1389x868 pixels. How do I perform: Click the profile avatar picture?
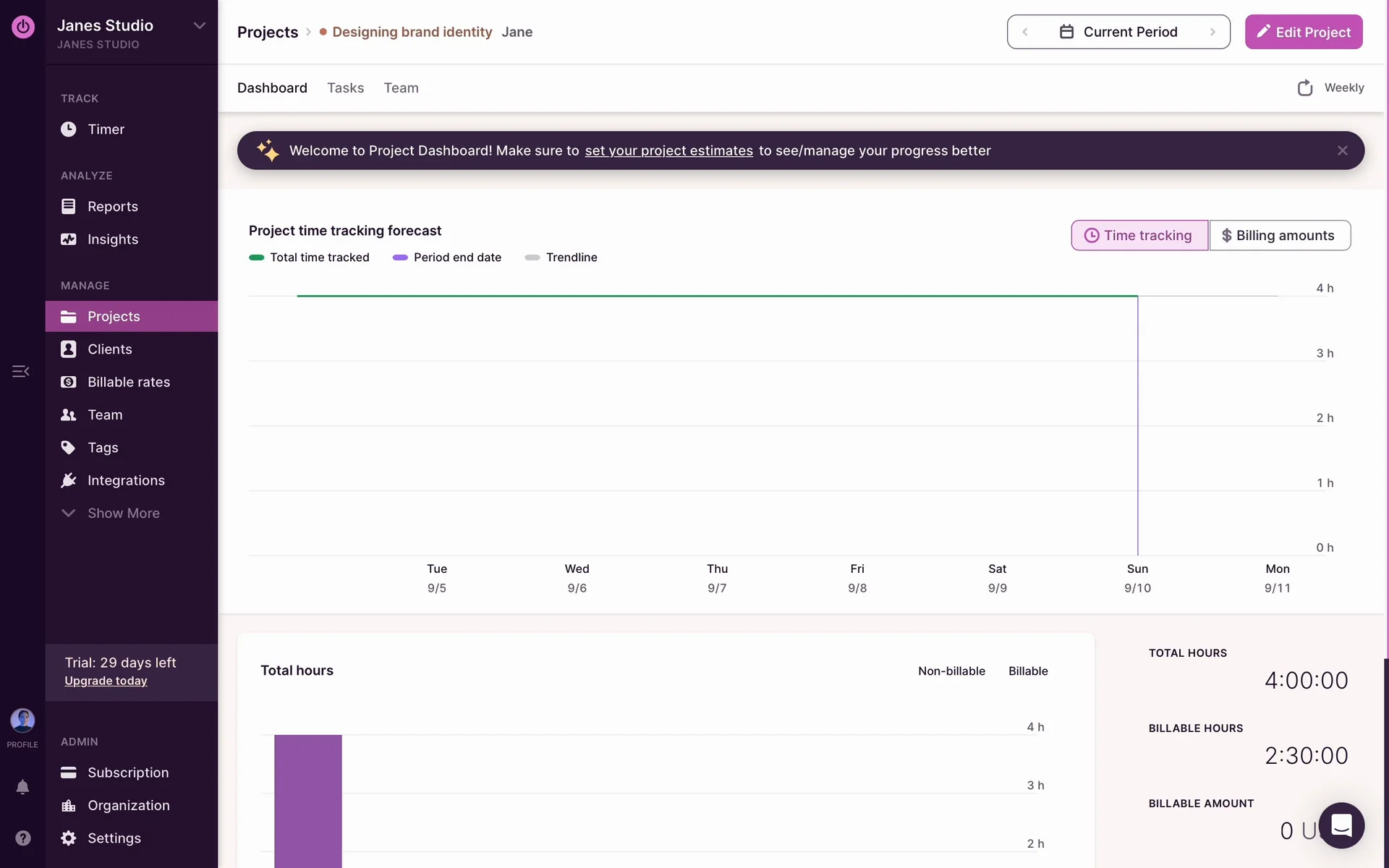[x=22, y=720]
